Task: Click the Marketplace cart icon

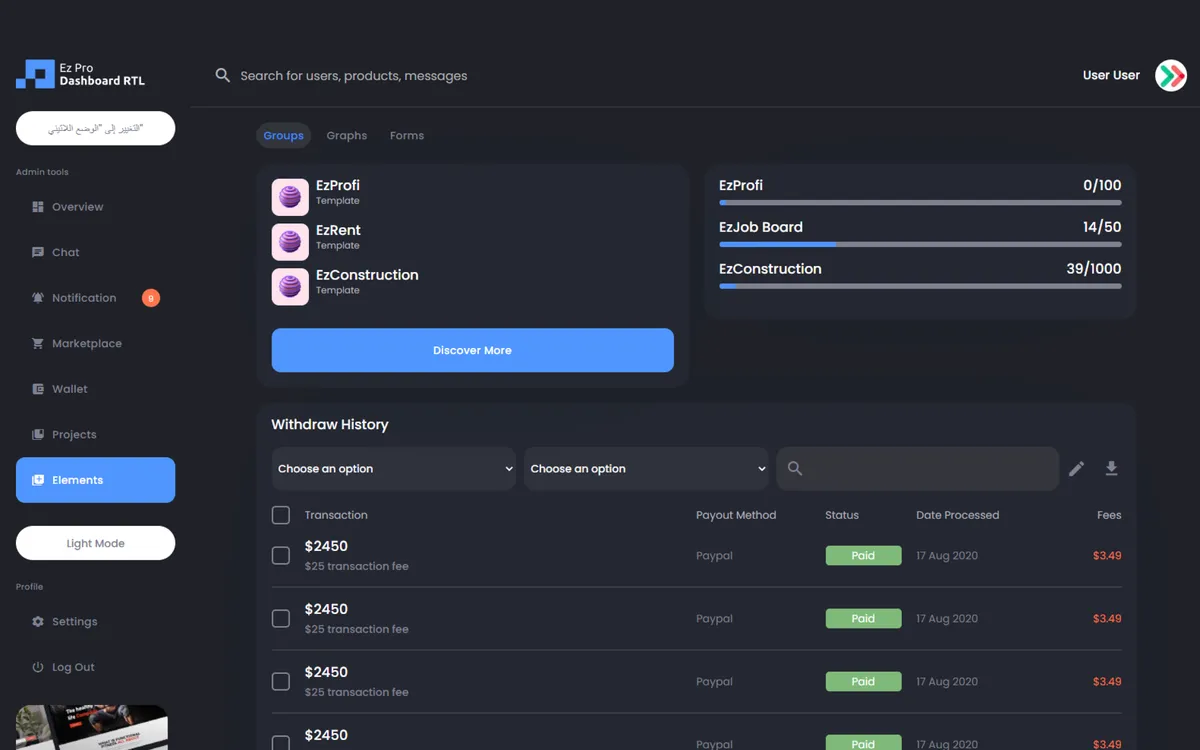Action: pos(38,343)
